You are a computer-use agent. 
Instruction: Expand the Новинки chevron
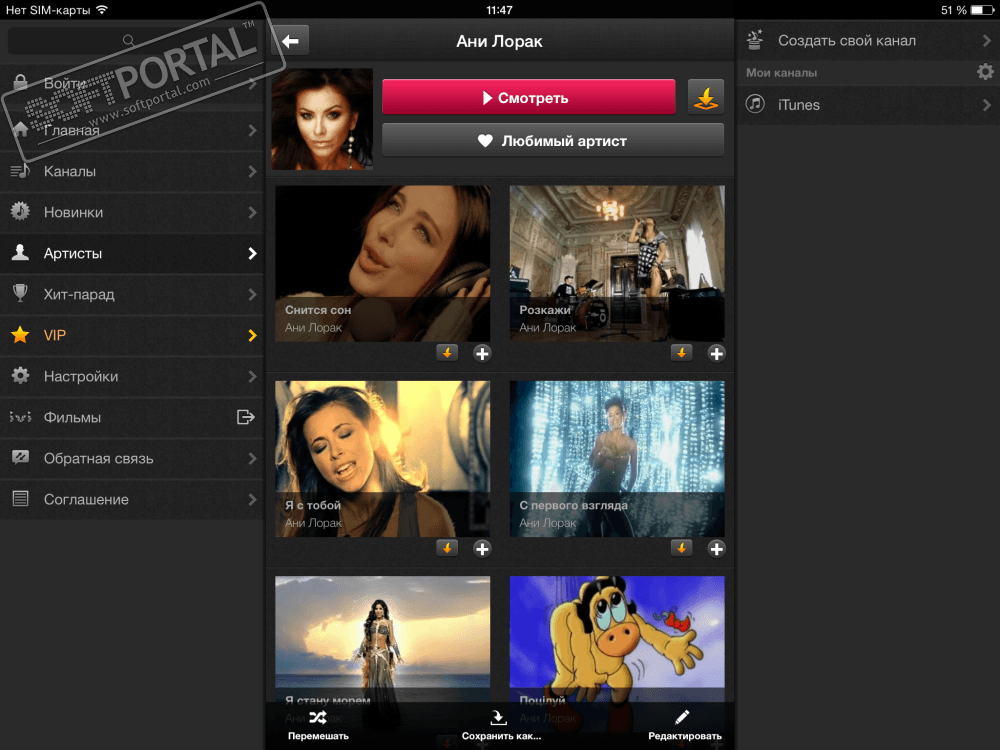point(253,212)
